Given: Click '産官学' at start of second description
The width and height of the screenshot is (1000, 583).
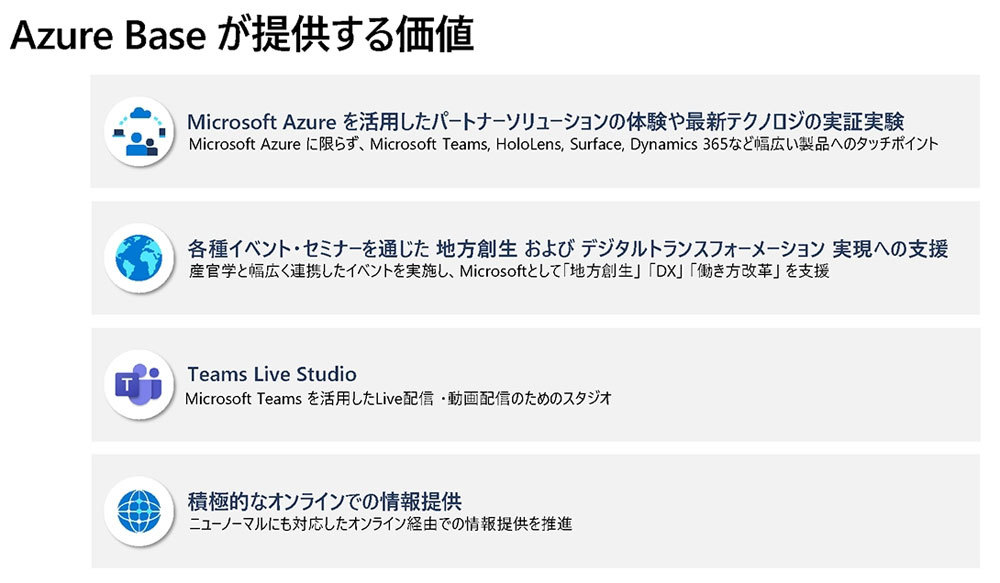Looking at the screenshot, I should [x=205, y=272].
